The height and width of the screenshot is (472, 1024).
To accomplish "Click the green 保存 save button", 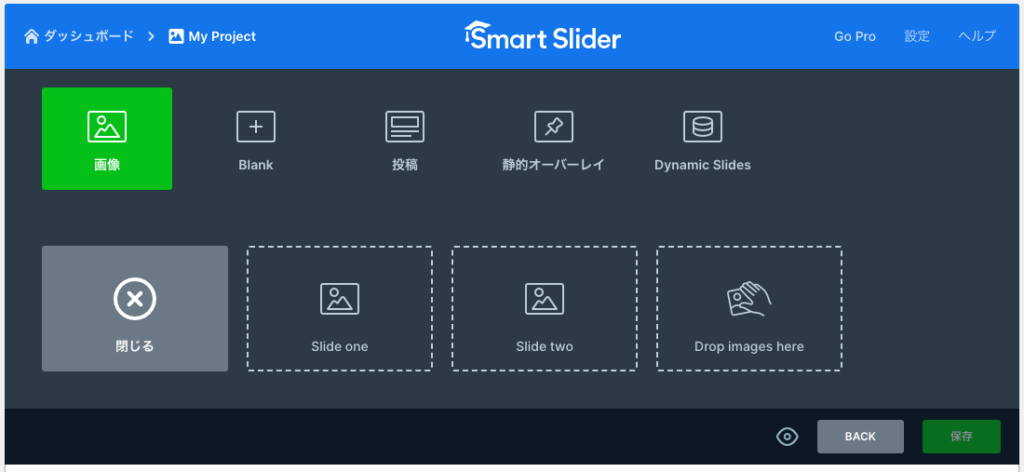I will pyautogui.click(x=961, y=436).
